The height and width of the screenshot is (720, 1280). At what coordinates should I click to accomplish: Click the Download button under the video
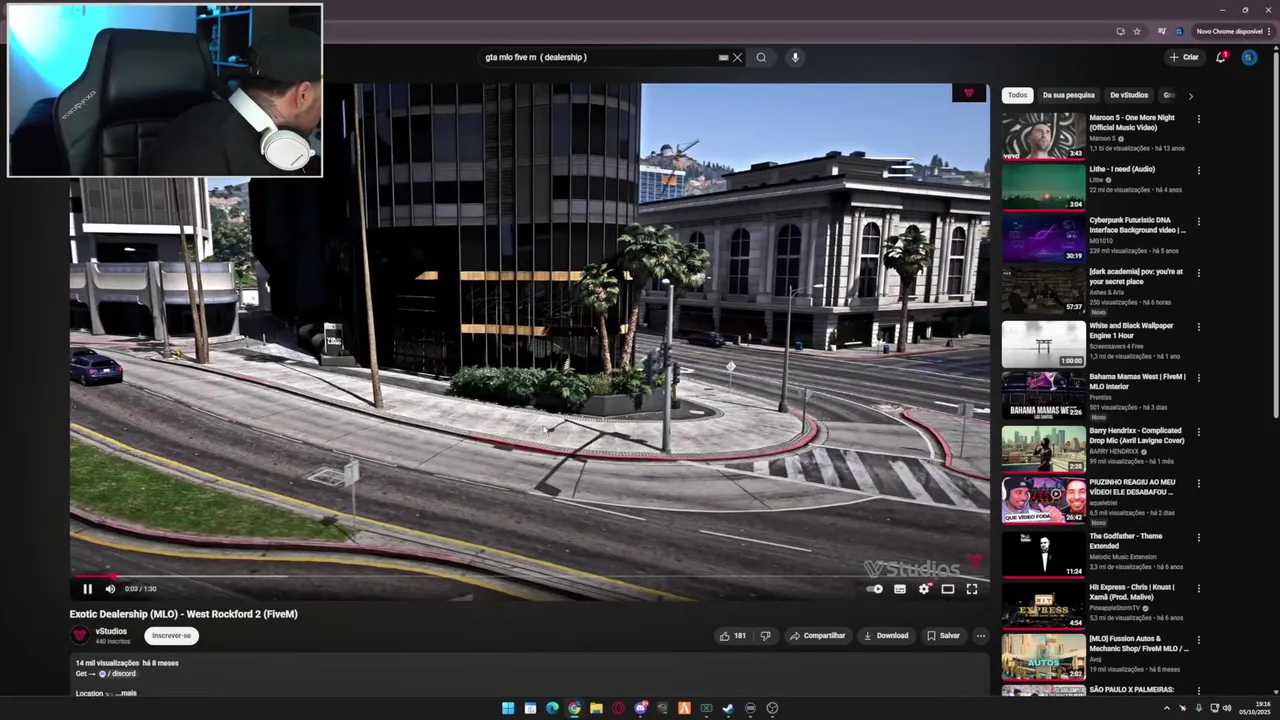tap(886, 636)
